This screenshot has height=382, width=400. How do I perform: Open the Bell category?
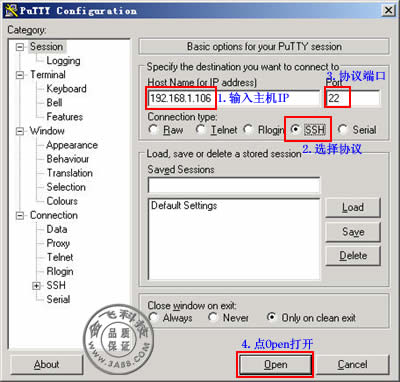tap(54, 103)
